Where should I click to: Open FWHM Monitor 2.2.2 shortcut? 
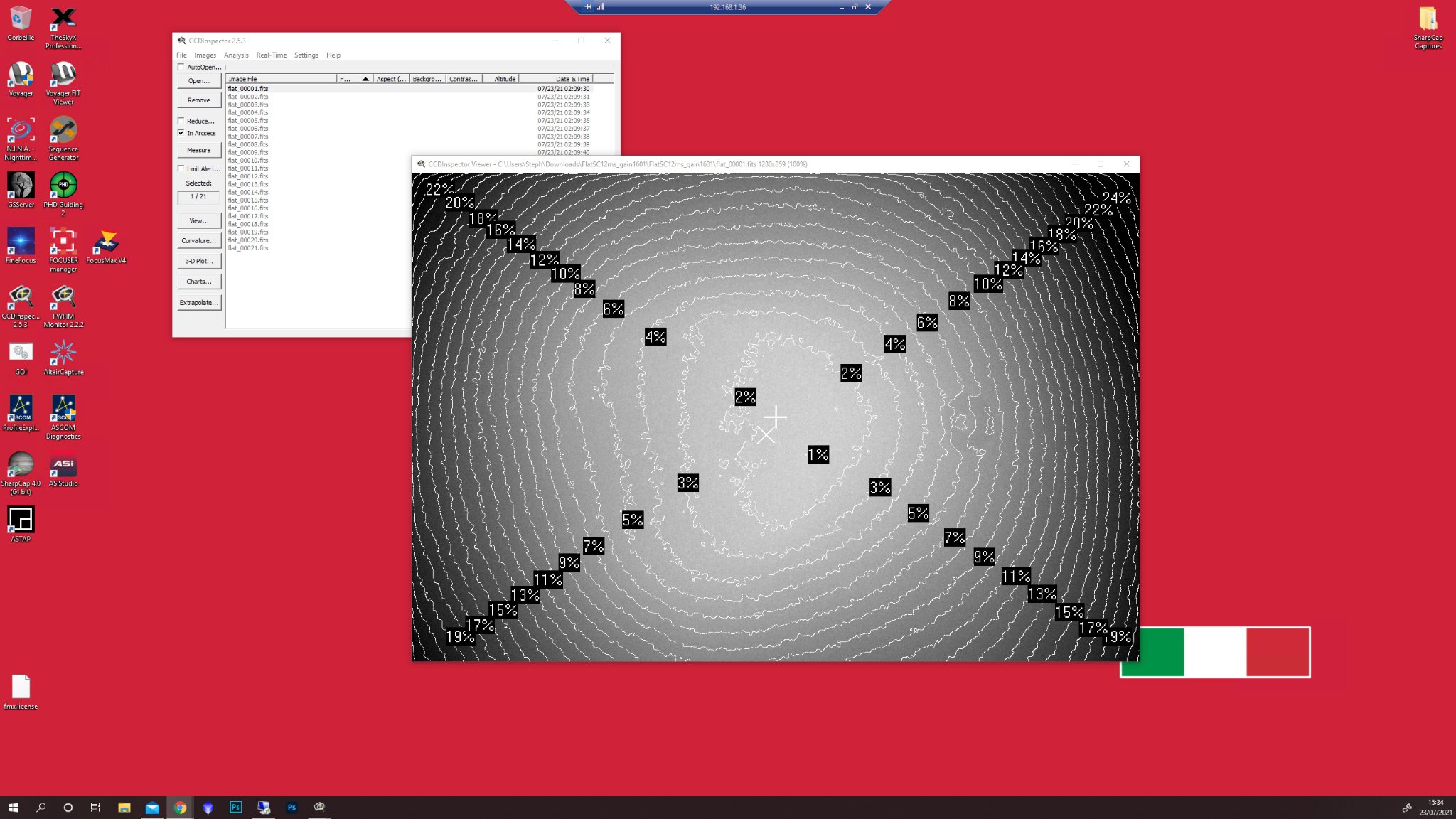point(63,306)
